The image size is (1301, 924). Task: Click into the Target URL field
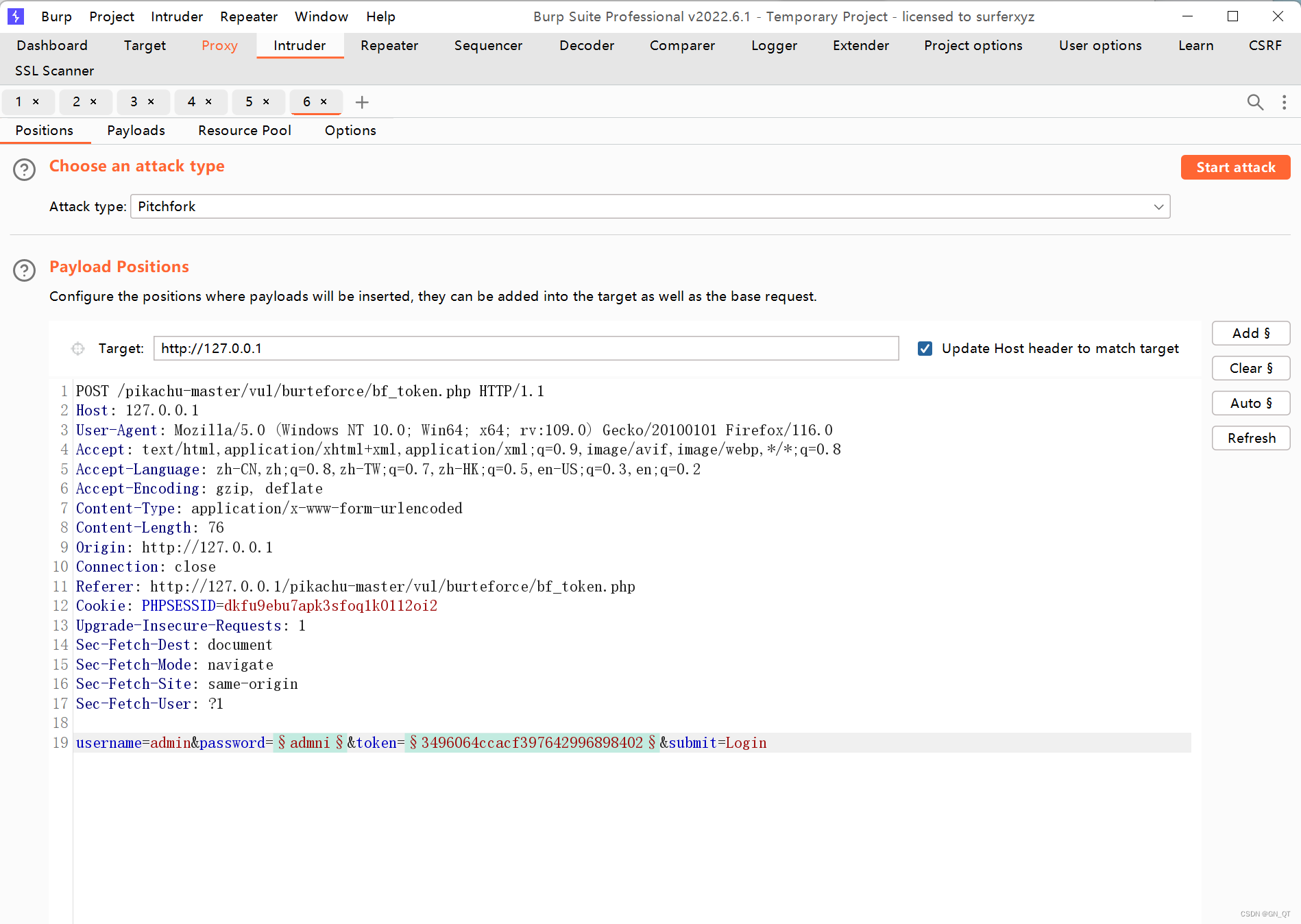526,348
